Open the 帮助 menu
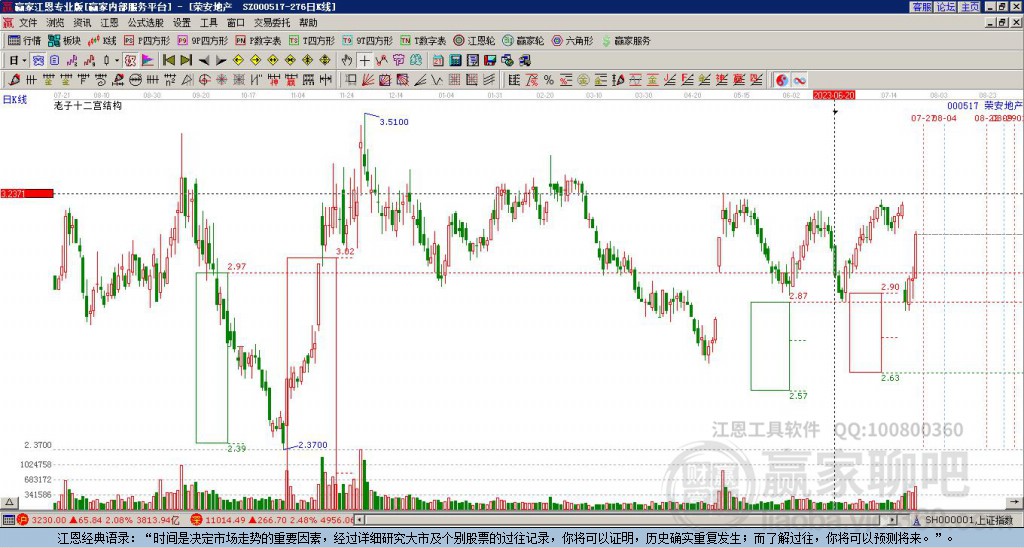The image size is (1024, 548). (308, 23)
